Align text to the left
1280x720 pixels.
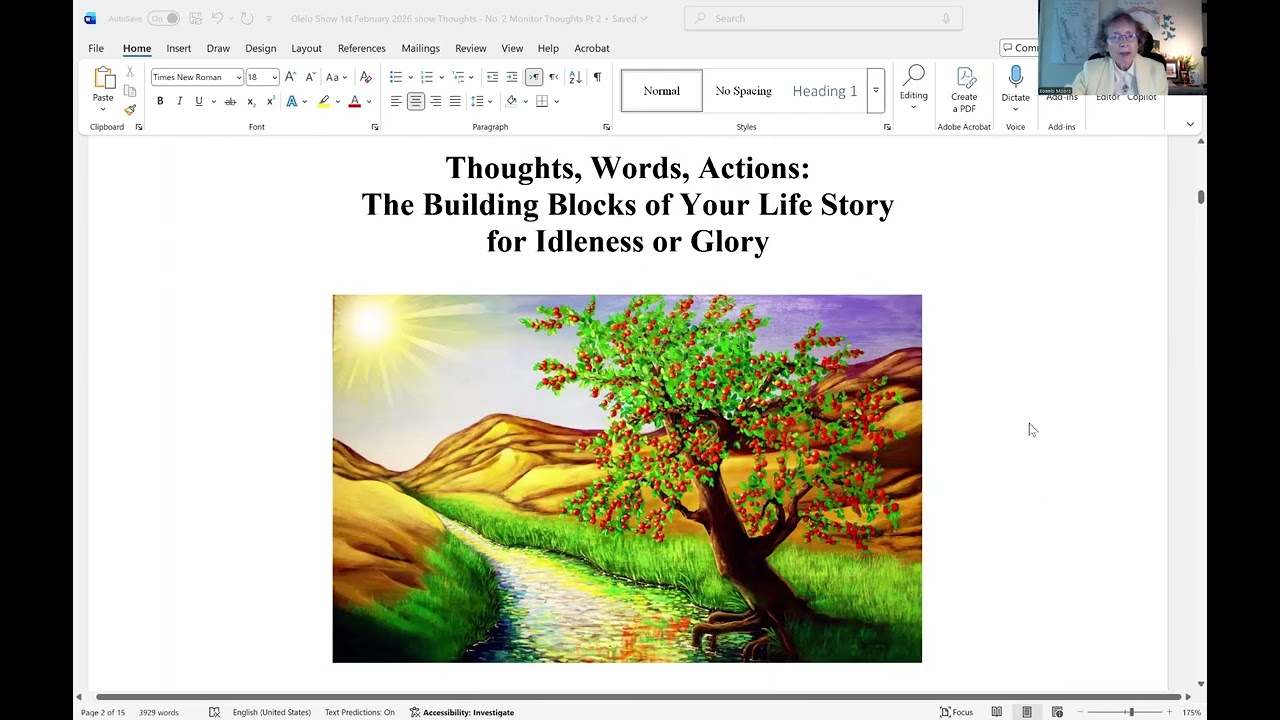(x=396, y=101)
